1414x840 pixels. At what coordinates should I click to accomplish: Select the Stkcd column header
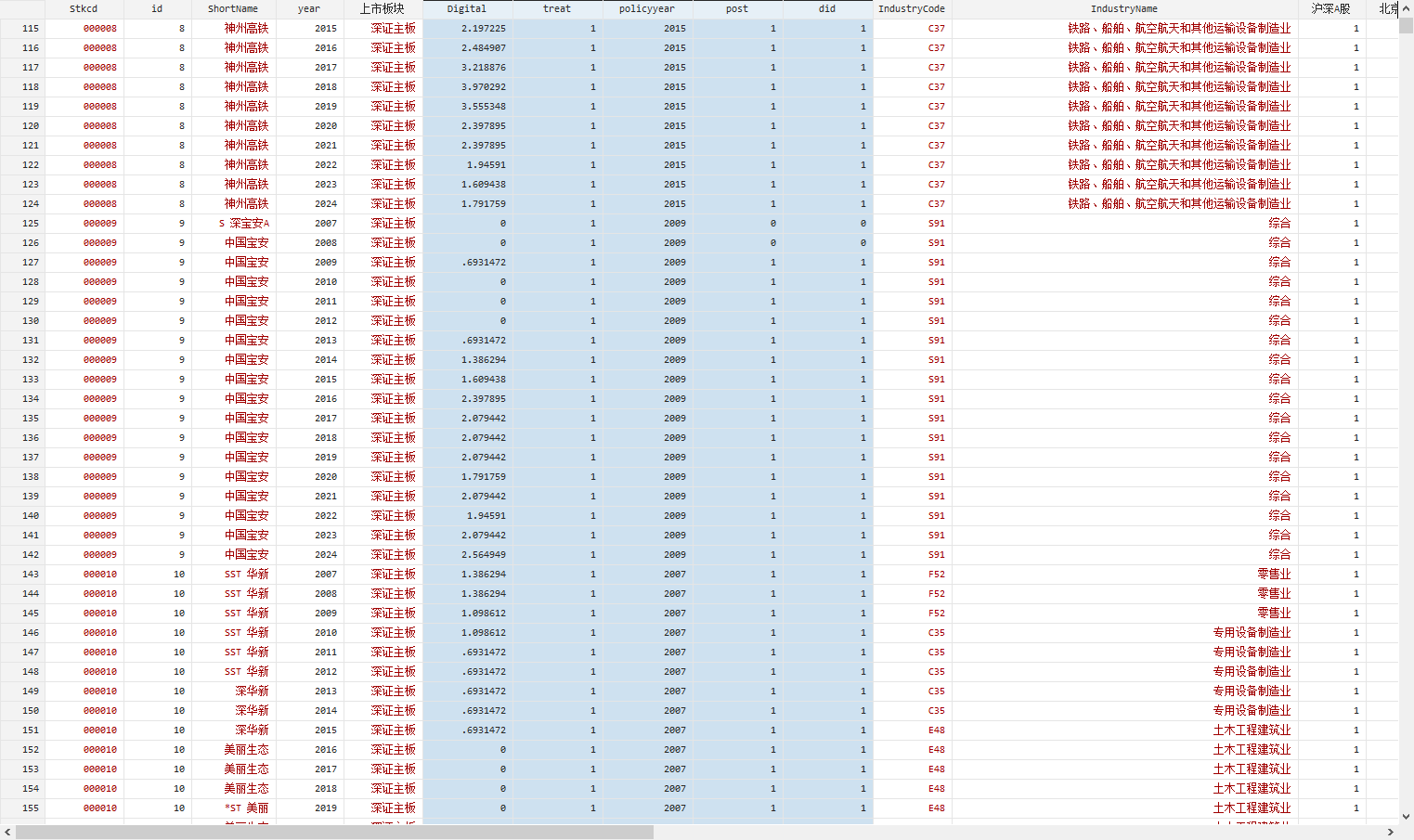(x=84, y=8)
